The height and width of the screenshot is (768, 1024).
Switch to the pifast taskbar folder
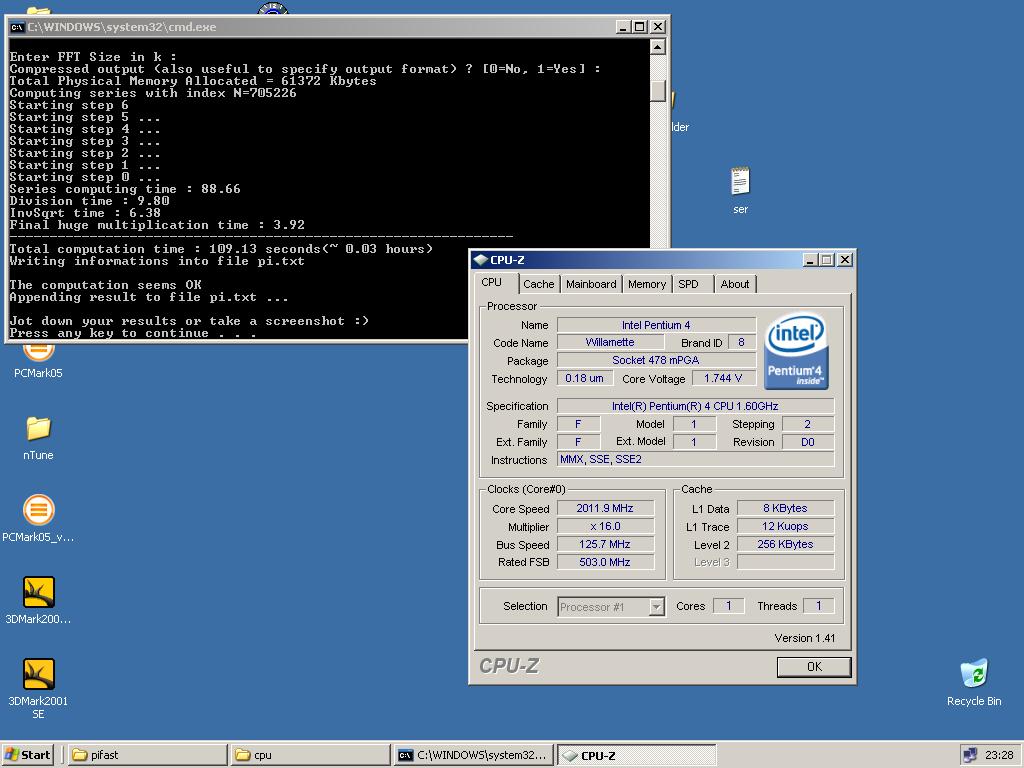[x=146, y=755]
